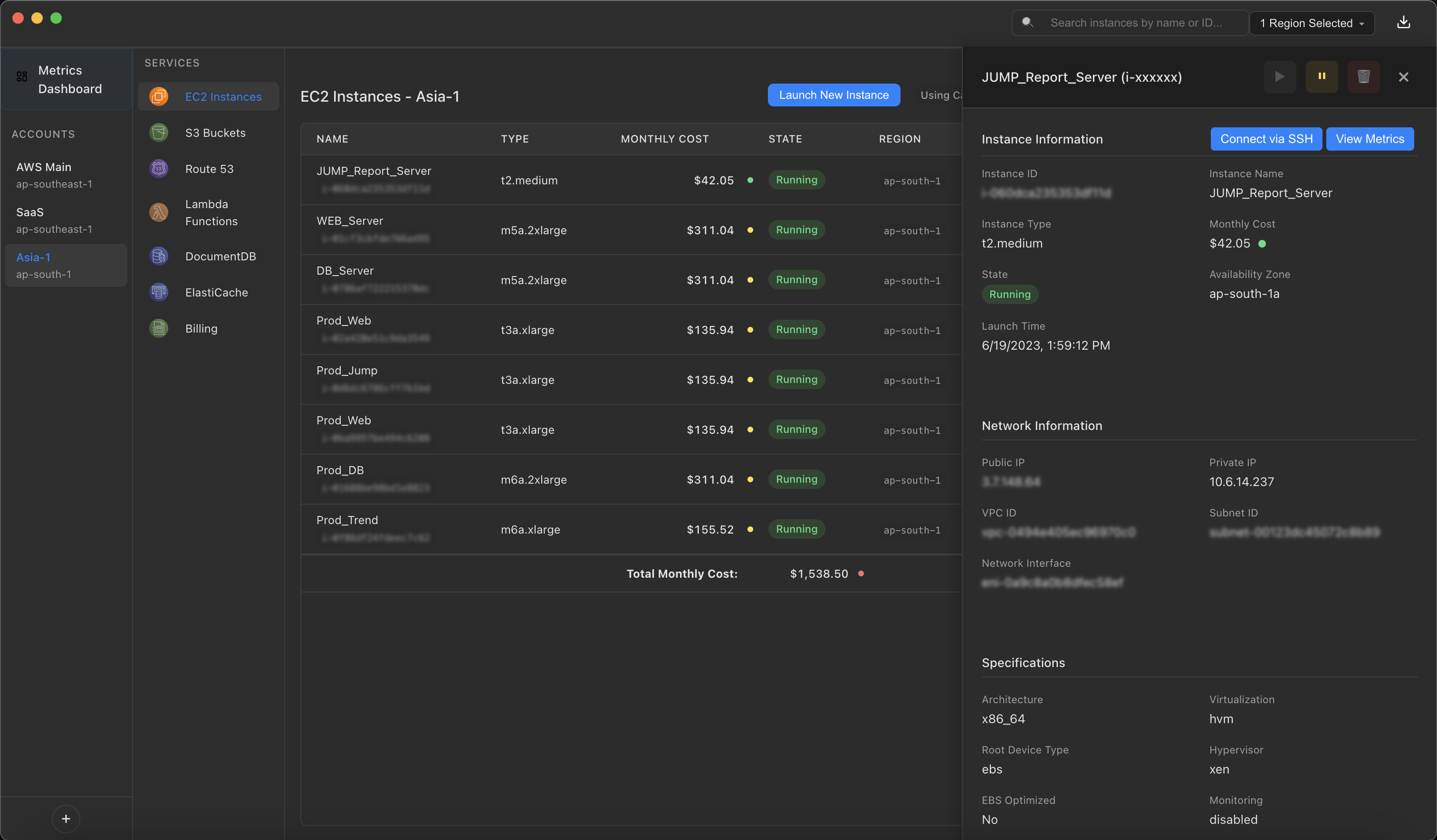Sort by MONTHLY COST column header
1437x840 pixels.
664,139
